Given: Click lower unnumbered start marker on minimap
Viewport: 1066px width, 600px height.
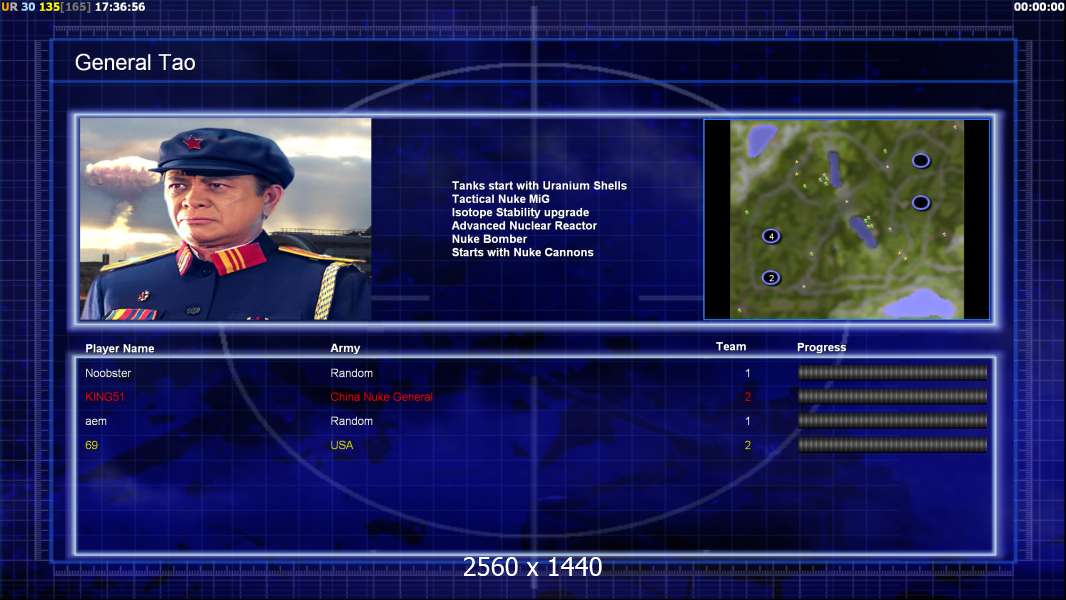Looking at the screenshot, I should [x=921, y=202].
